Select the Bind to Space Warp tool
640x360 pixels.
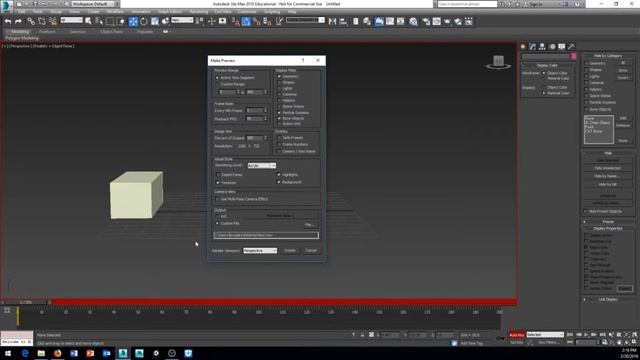tap(53, 21)
